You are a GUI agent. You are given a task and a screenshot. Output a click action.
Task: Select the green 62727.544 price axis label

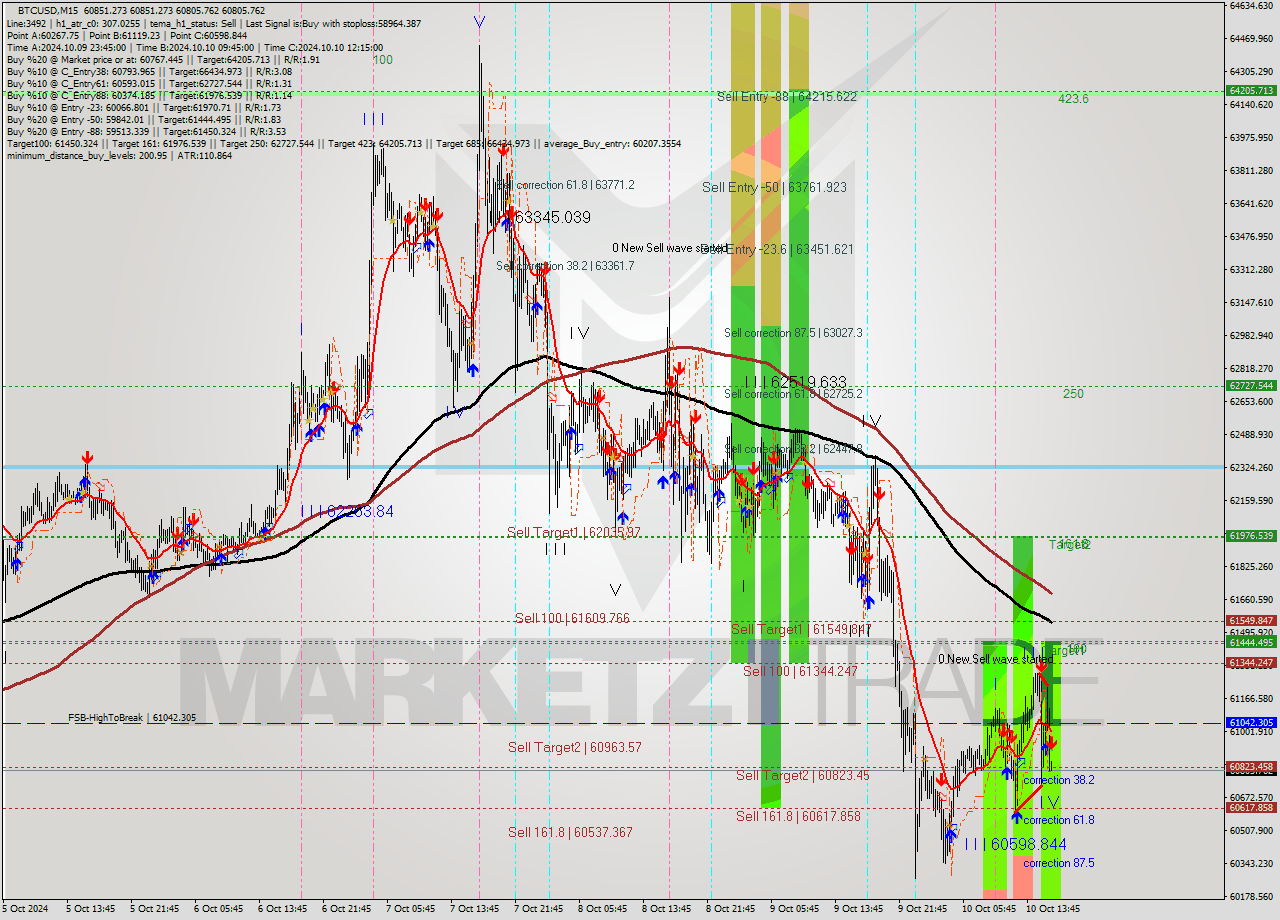(x=1251, y=386)
